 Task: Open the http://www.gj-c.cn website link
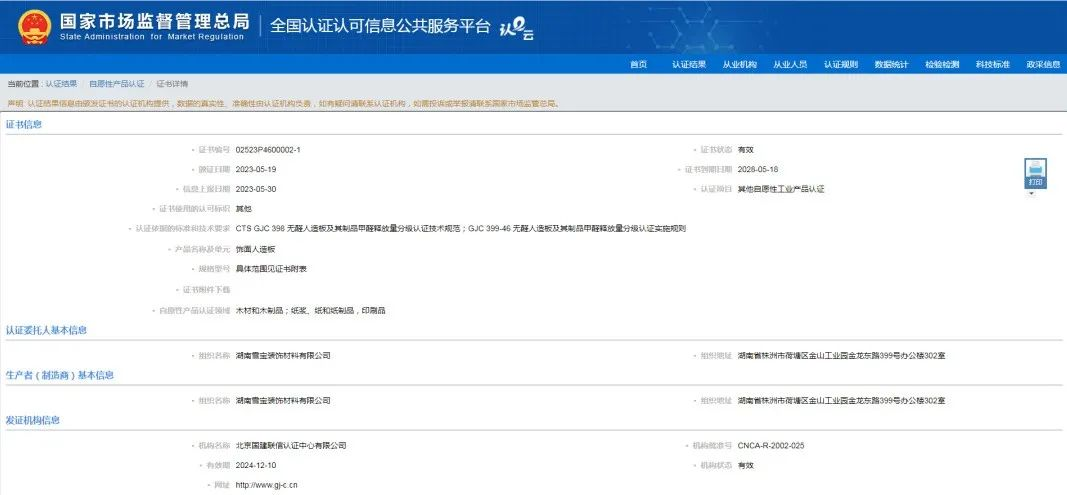(x=266, y=485)
